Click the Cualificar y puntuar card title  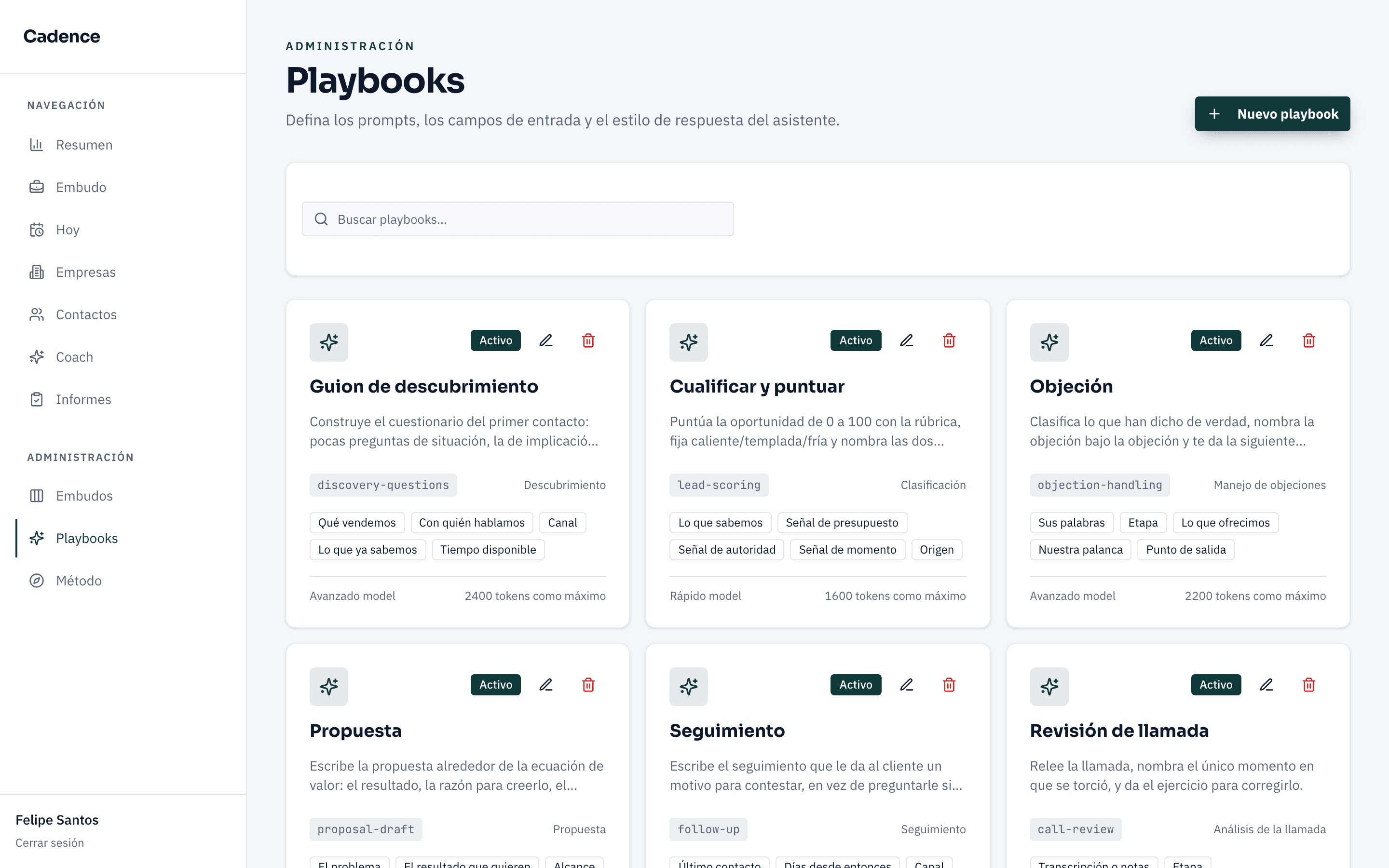coord(757,386)
